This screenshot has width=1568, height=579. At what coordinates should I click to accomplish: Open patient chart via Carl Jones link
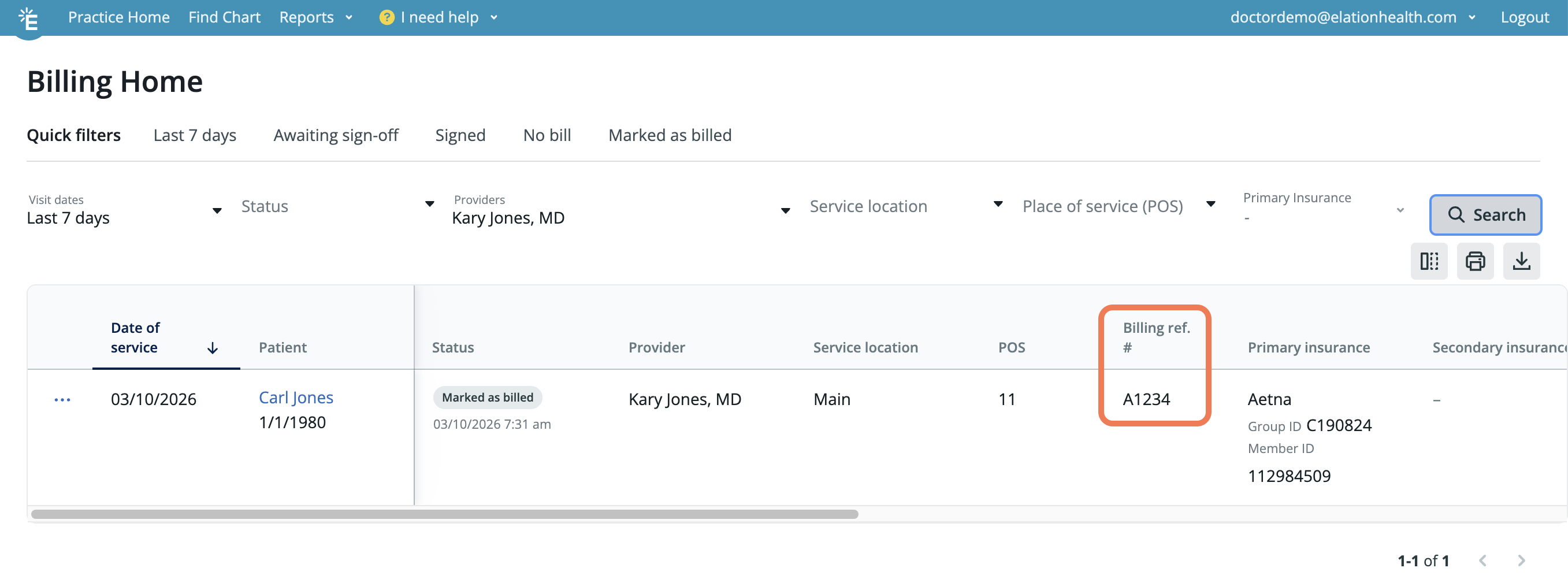click(x=296, y=397)
